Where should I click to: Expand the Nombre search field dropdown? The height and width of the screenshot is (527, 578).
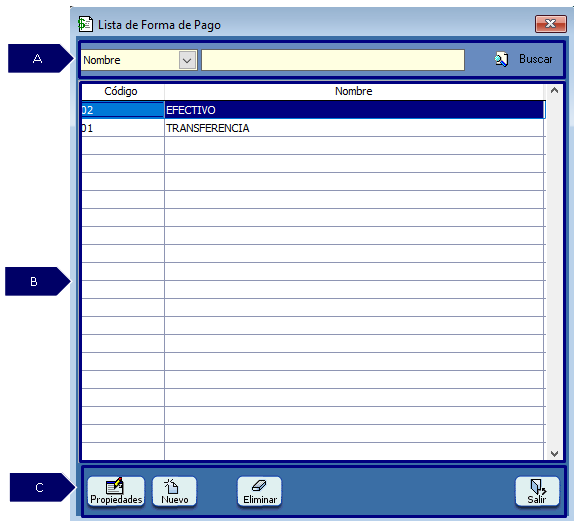tap(187, 60)
